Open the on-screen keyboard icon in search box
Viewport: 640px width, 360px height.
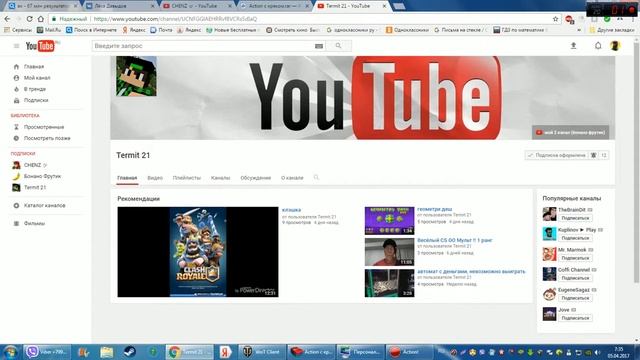319,46
